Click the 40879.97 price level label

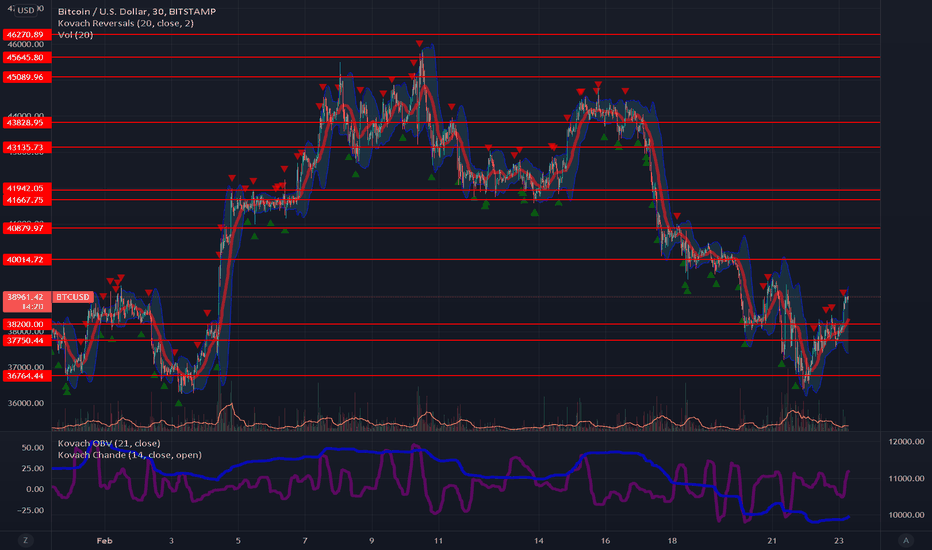tap(27, 228)
